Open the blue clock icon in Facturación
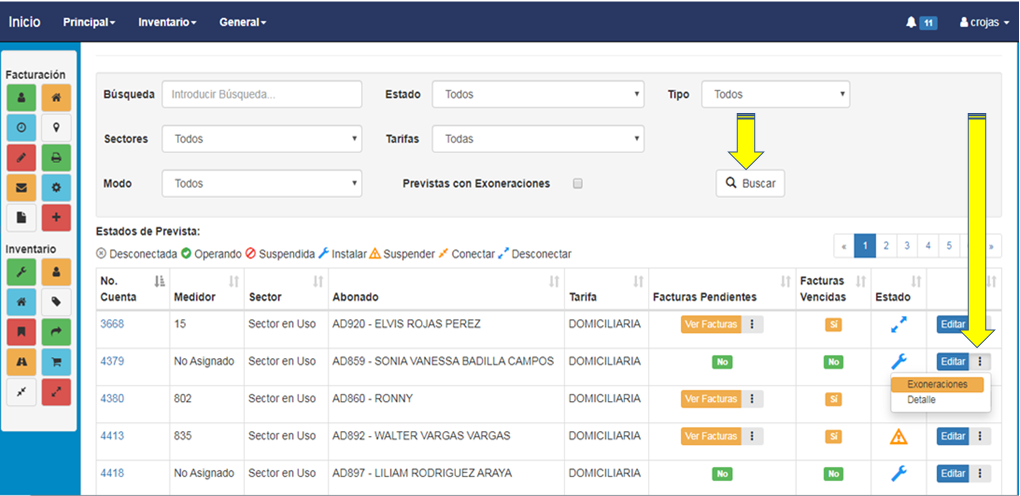Image resolution: width=1020 pixels, height=496 pixels. (21, 128)
